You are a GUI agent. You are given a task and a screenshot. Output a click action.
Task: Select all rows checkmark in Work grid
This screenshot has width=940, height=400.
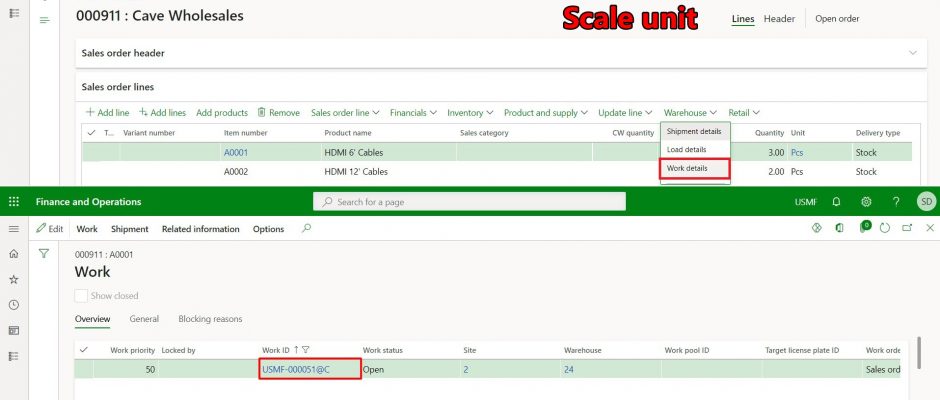click(84, 350)
